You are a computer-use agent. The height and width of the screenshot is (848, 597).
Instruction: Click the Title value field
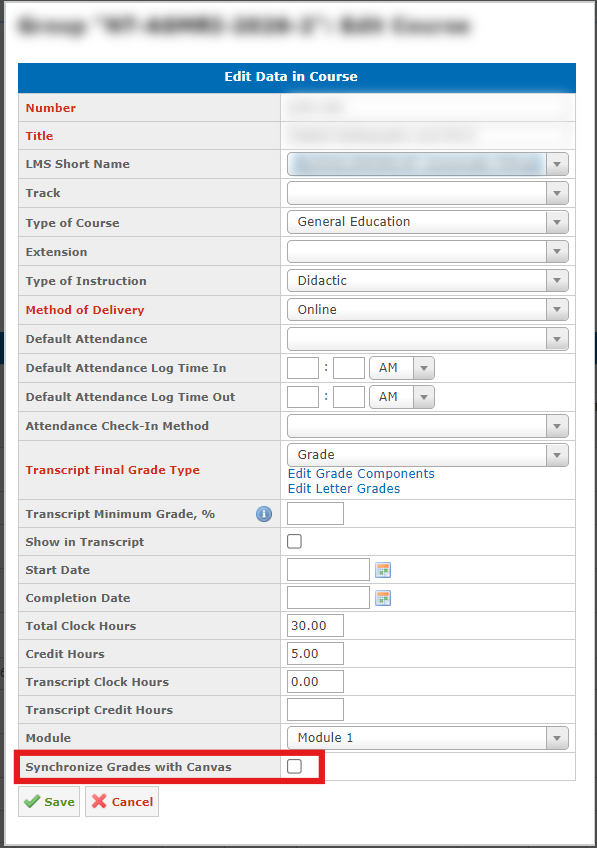tap(428, 136)
